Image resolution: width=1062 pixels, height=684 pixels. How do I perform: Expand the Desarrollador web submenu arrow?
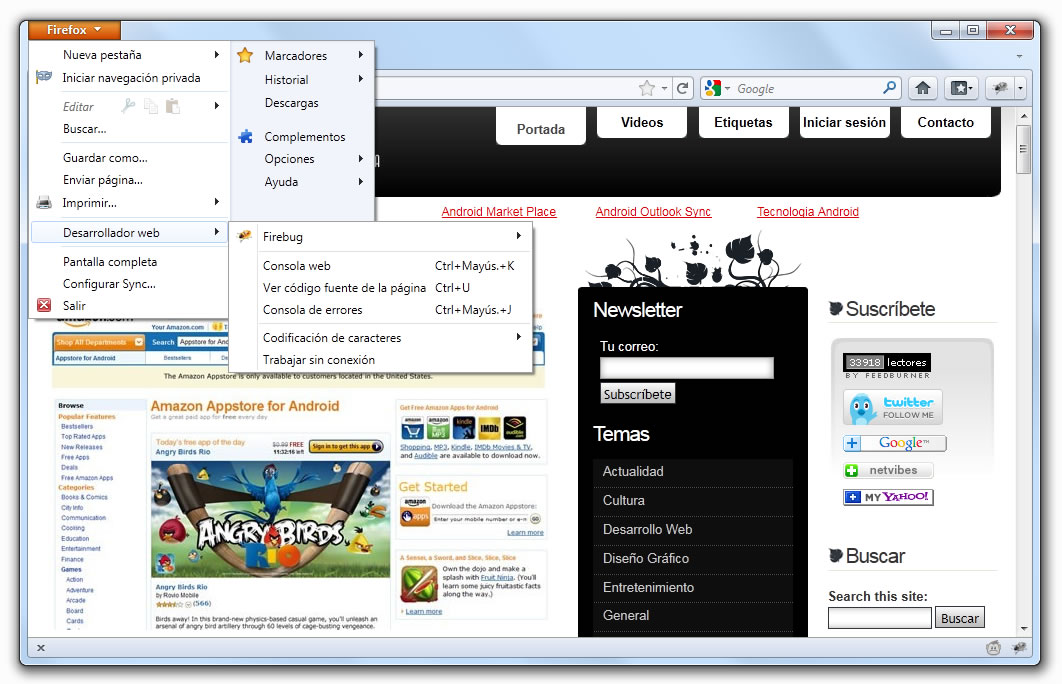click(x=216, y=232)
